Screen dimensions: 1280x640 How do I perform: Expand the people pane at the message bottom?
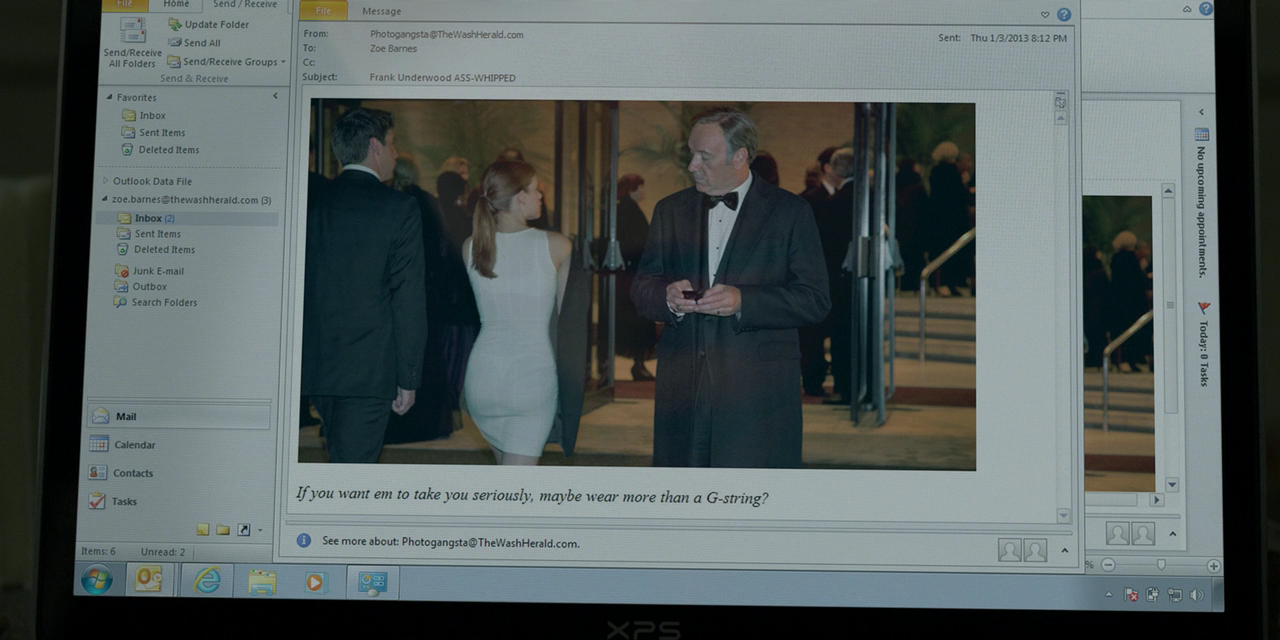[x=1065, y=550]
